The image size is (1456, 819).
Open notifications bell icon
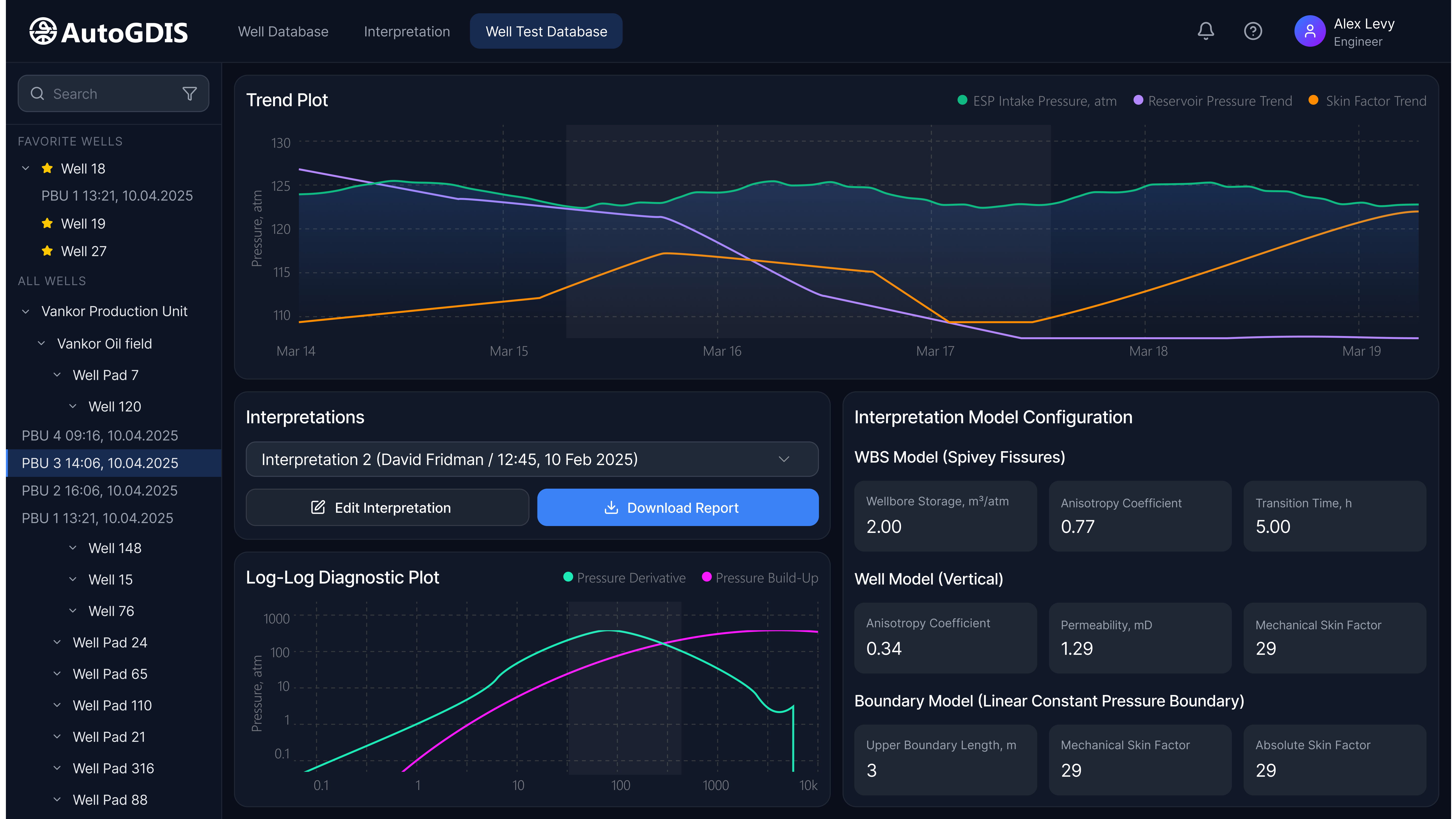[1206, 31]
